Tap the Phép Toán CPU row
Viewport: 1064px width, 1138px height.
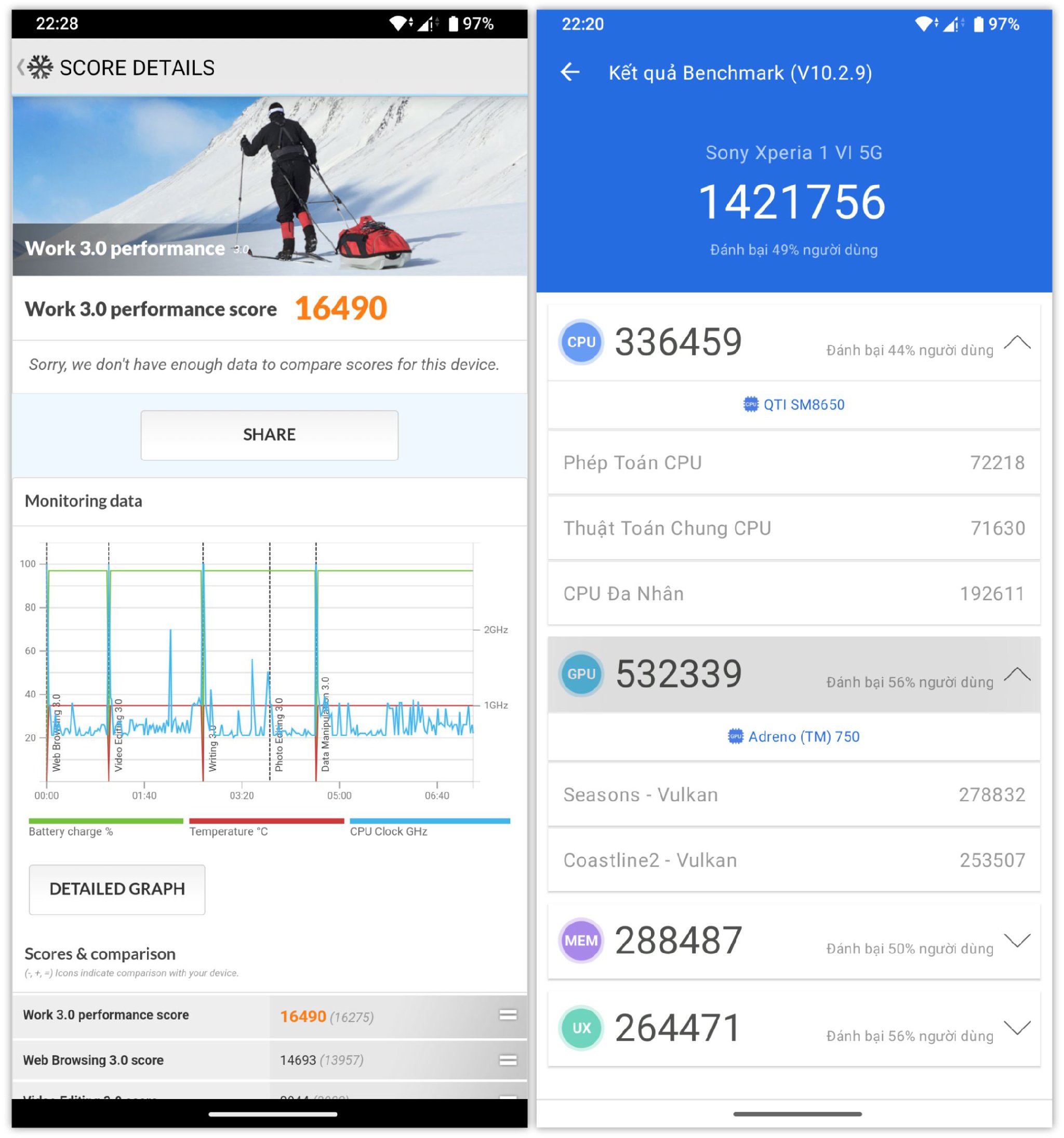tap(794, 462)
